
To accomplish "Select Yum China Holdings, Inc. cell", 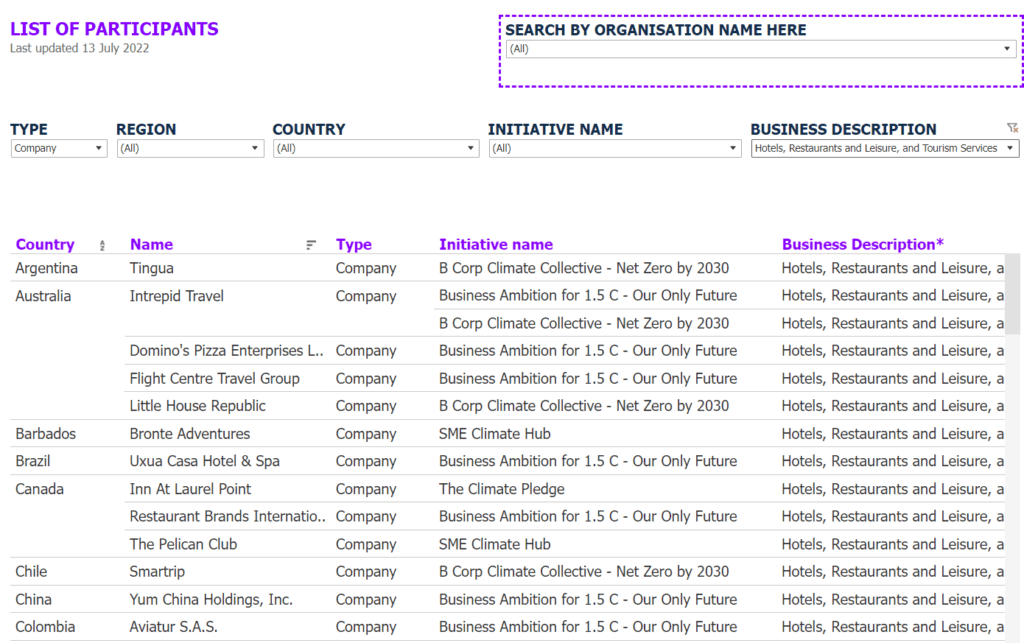I will (x=211, y=599).
